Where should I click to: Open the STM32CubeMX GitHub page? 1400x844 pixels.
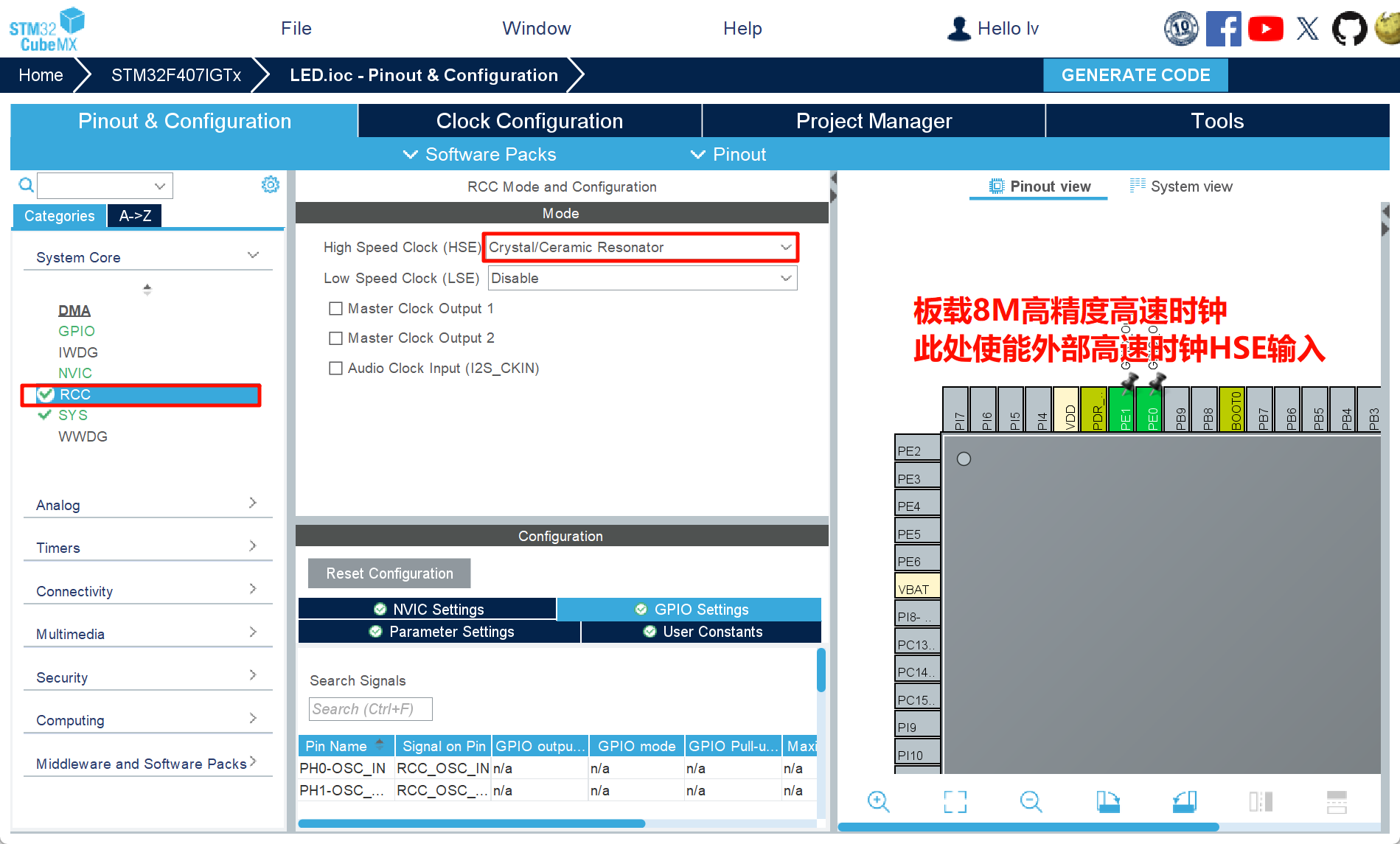click(1349, 28)
